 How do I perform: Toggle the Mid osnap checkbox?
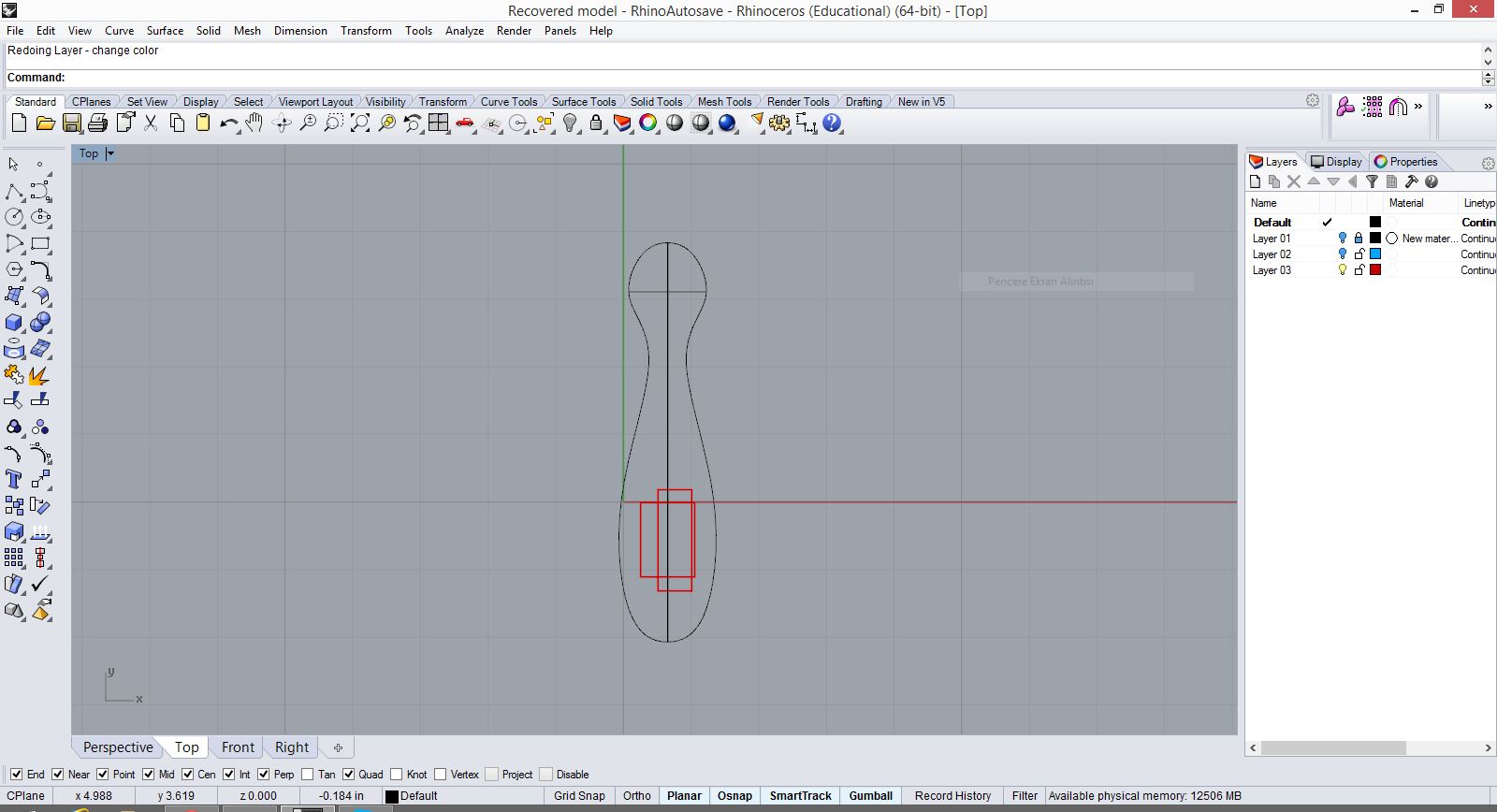(x=149, y=775)
